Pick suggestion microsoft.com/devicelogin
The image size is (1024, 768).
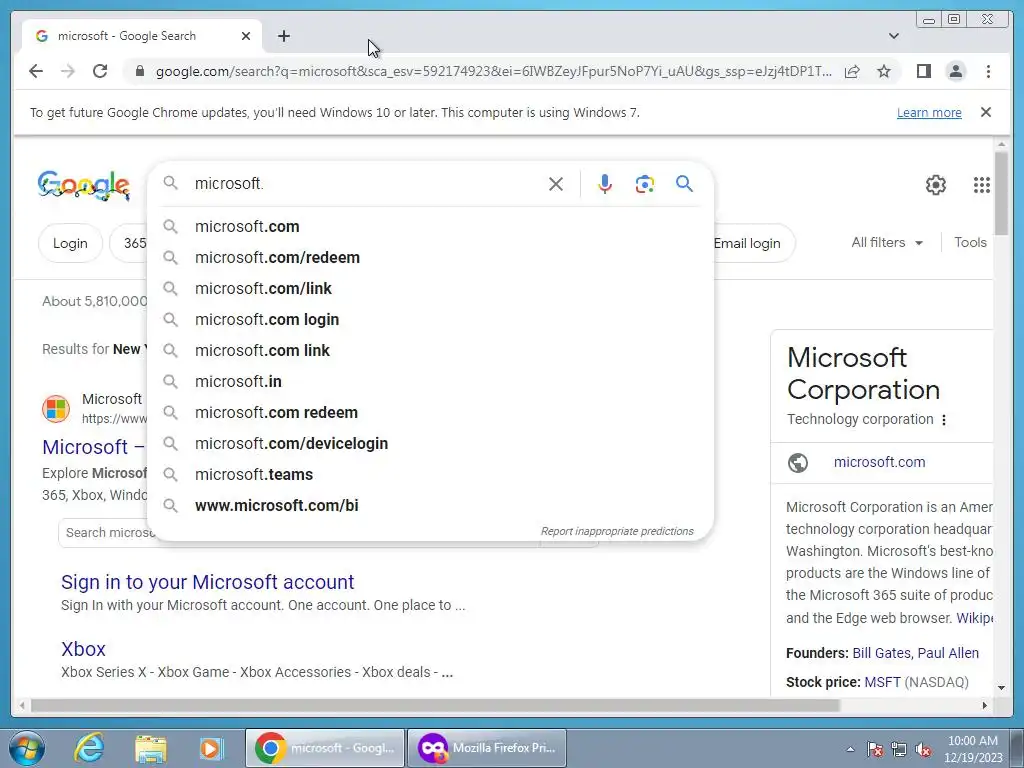click(x=430, y=443)
